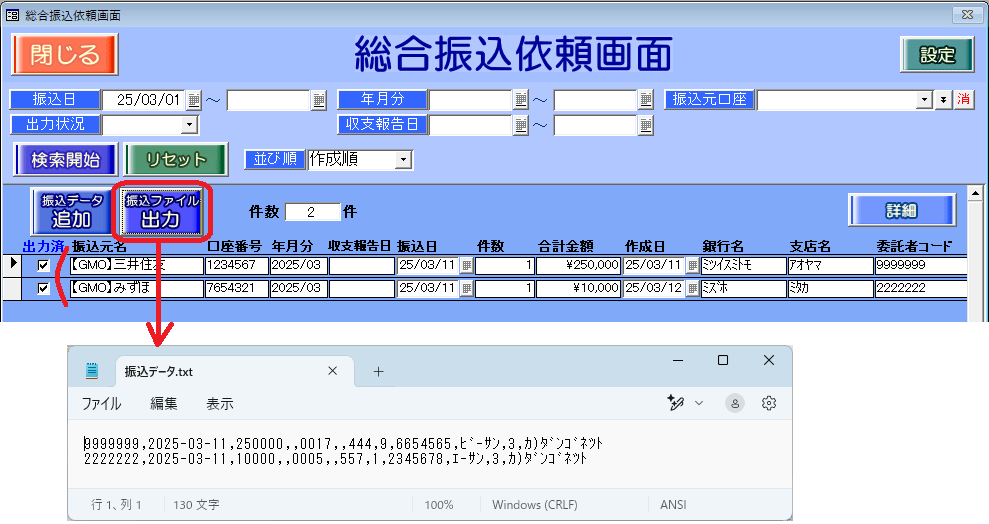Screen dimensions: 989x524
Task: Click the Notepad AI rewrite pen icon
Action: click(x=677, y=403)
